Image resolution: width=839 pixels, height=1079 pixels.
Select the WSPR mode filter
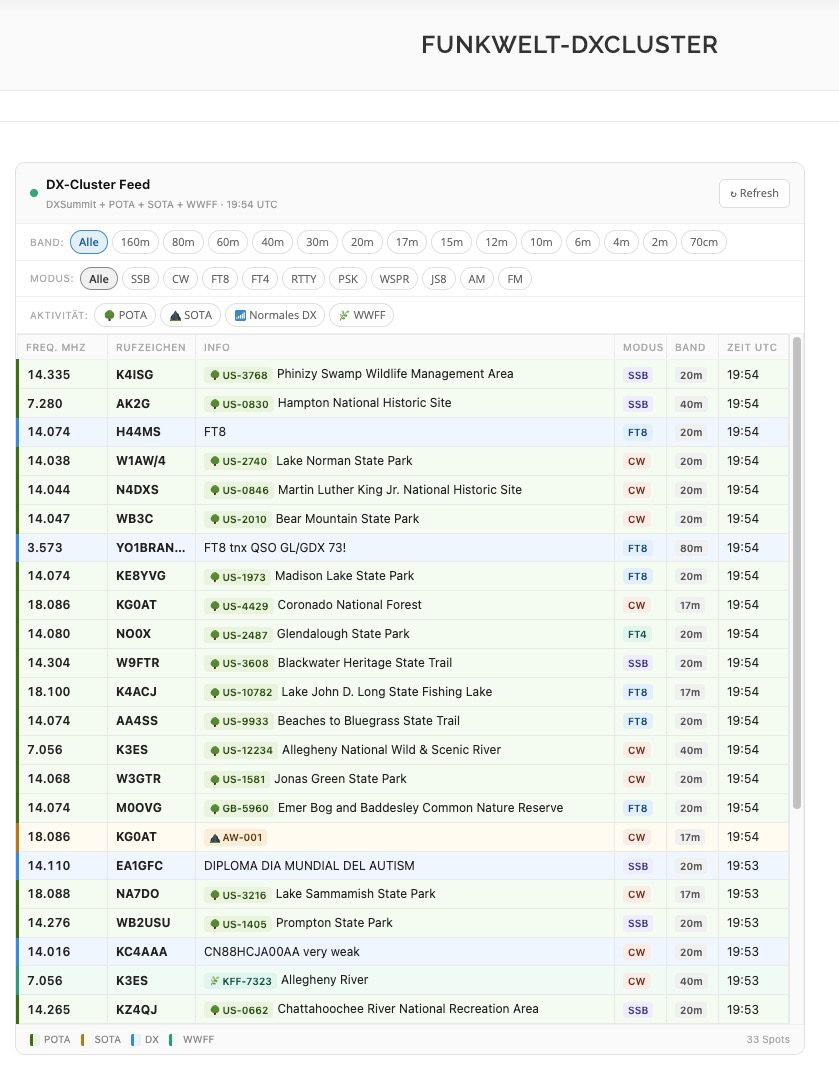394,279
